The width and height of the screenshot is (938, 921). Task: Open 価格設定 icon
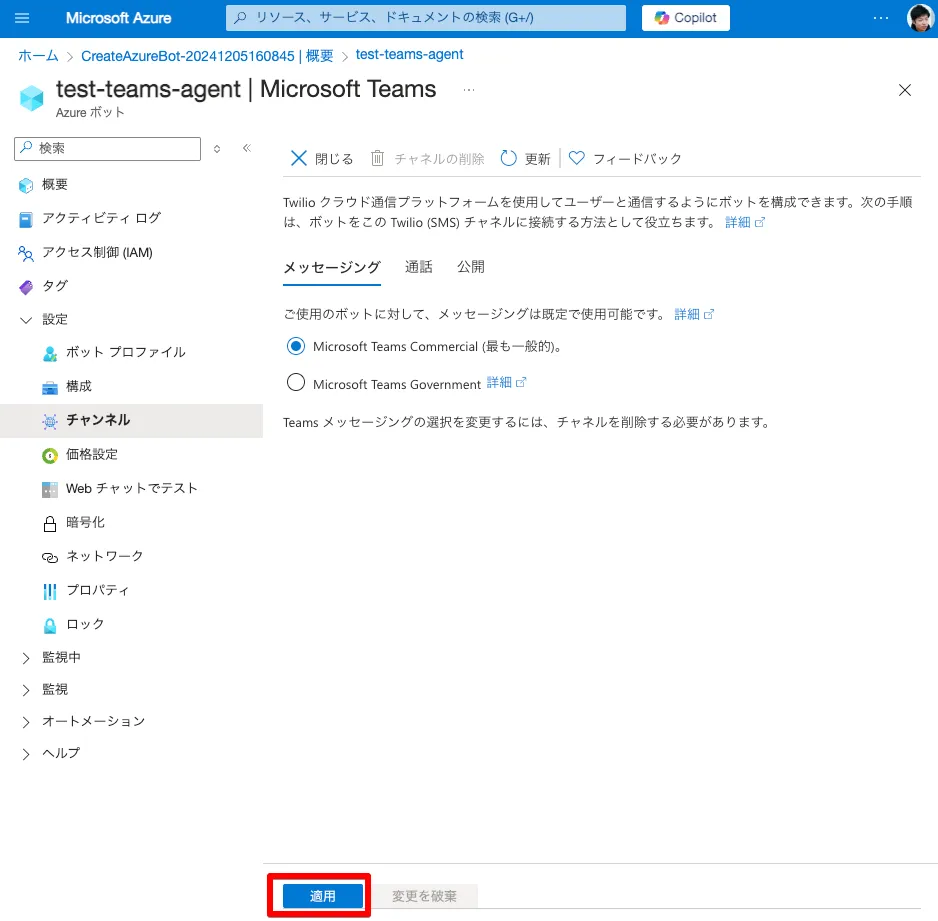click(x=50, y=455)
